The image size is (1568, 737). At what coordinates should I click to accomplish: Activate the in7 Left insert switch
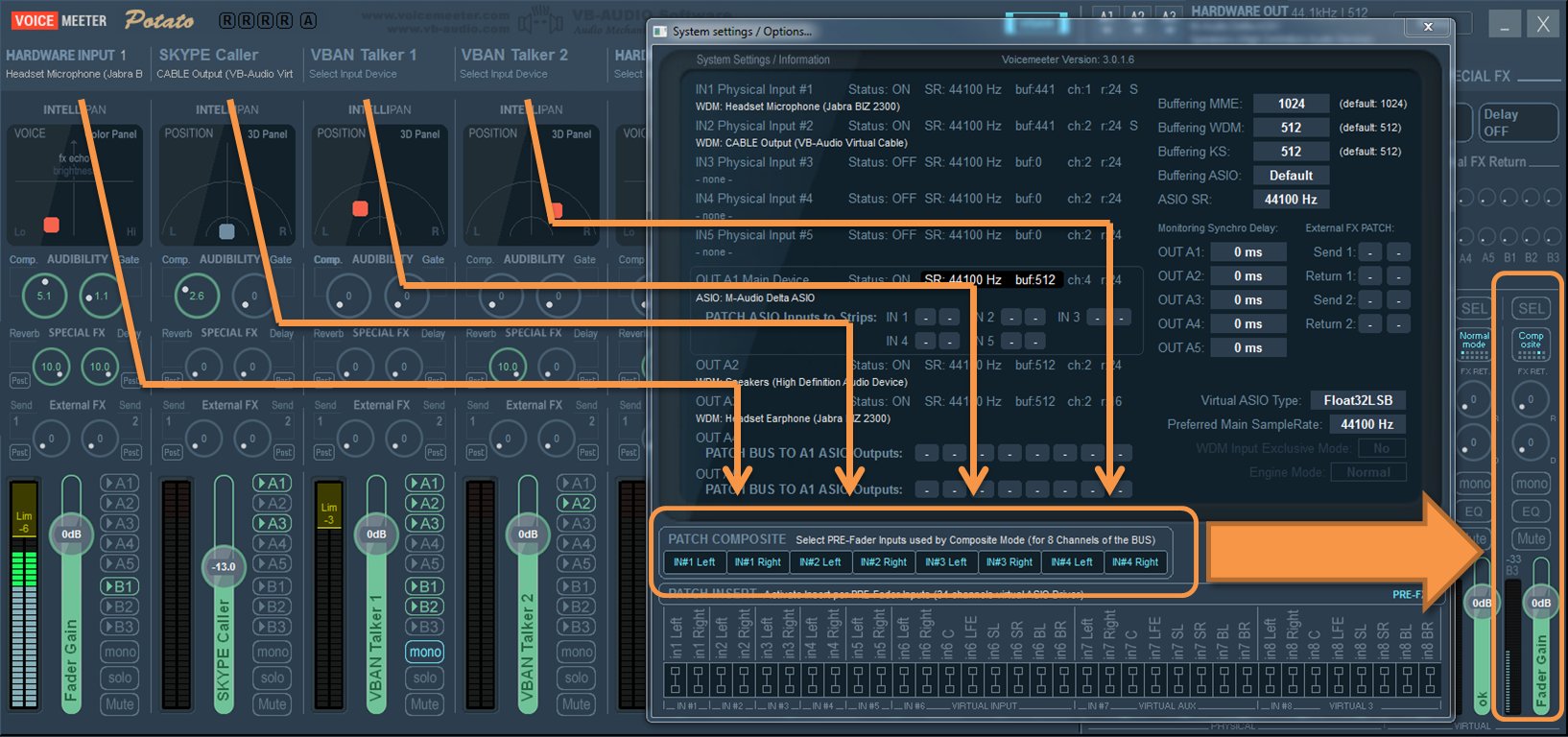pos(1087,681)
